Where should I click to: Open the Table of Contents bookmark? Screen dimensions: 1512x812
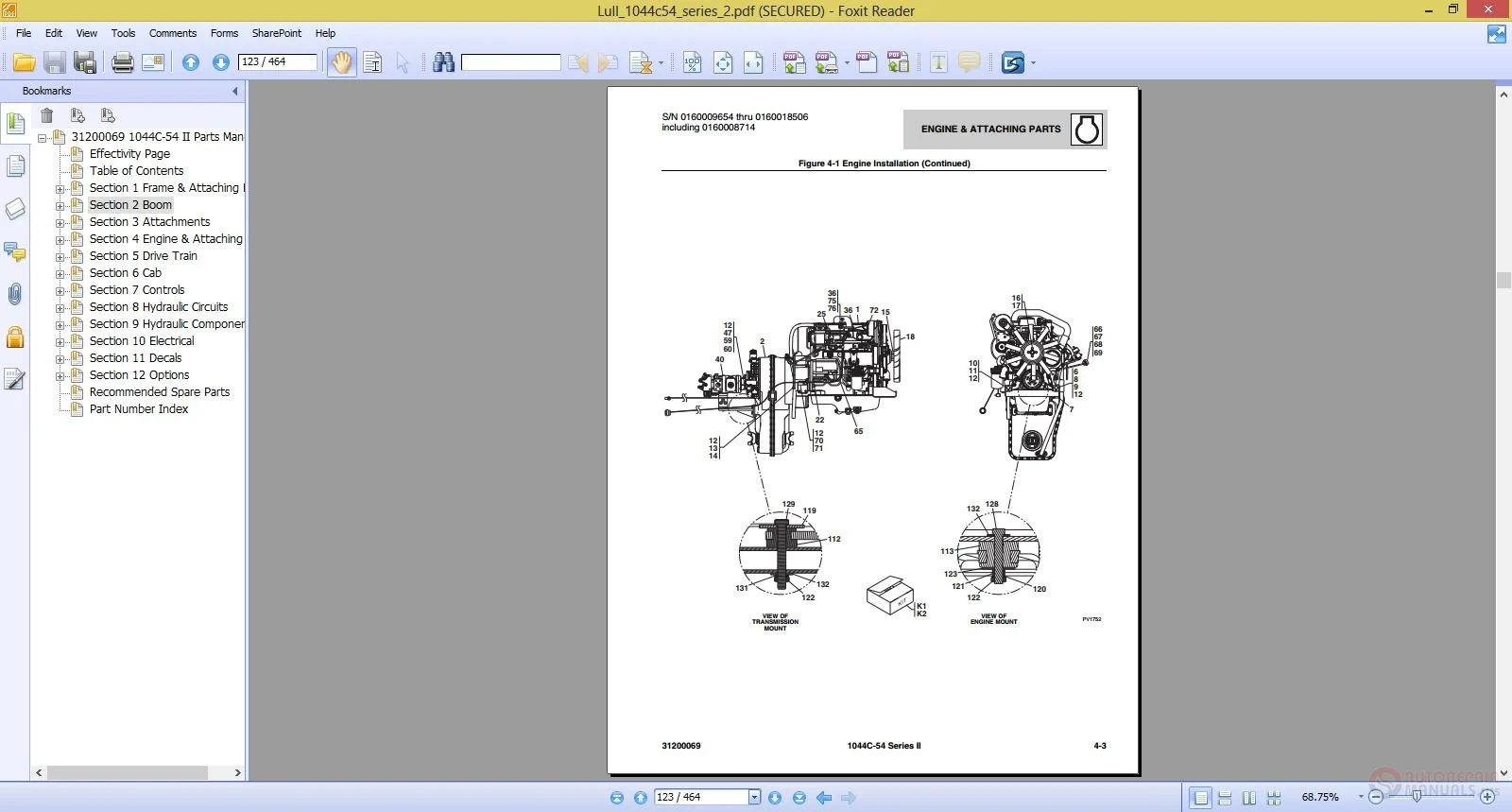pyautogui.click(x=136, y=171)
